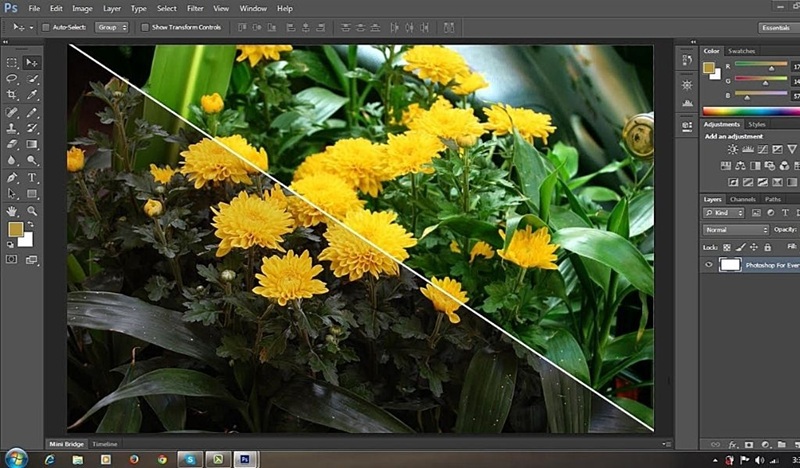The width and height of the screenshot is (800, 468).
Task: Open the Essentials workspace dropdown
Action: click(779, 28)
